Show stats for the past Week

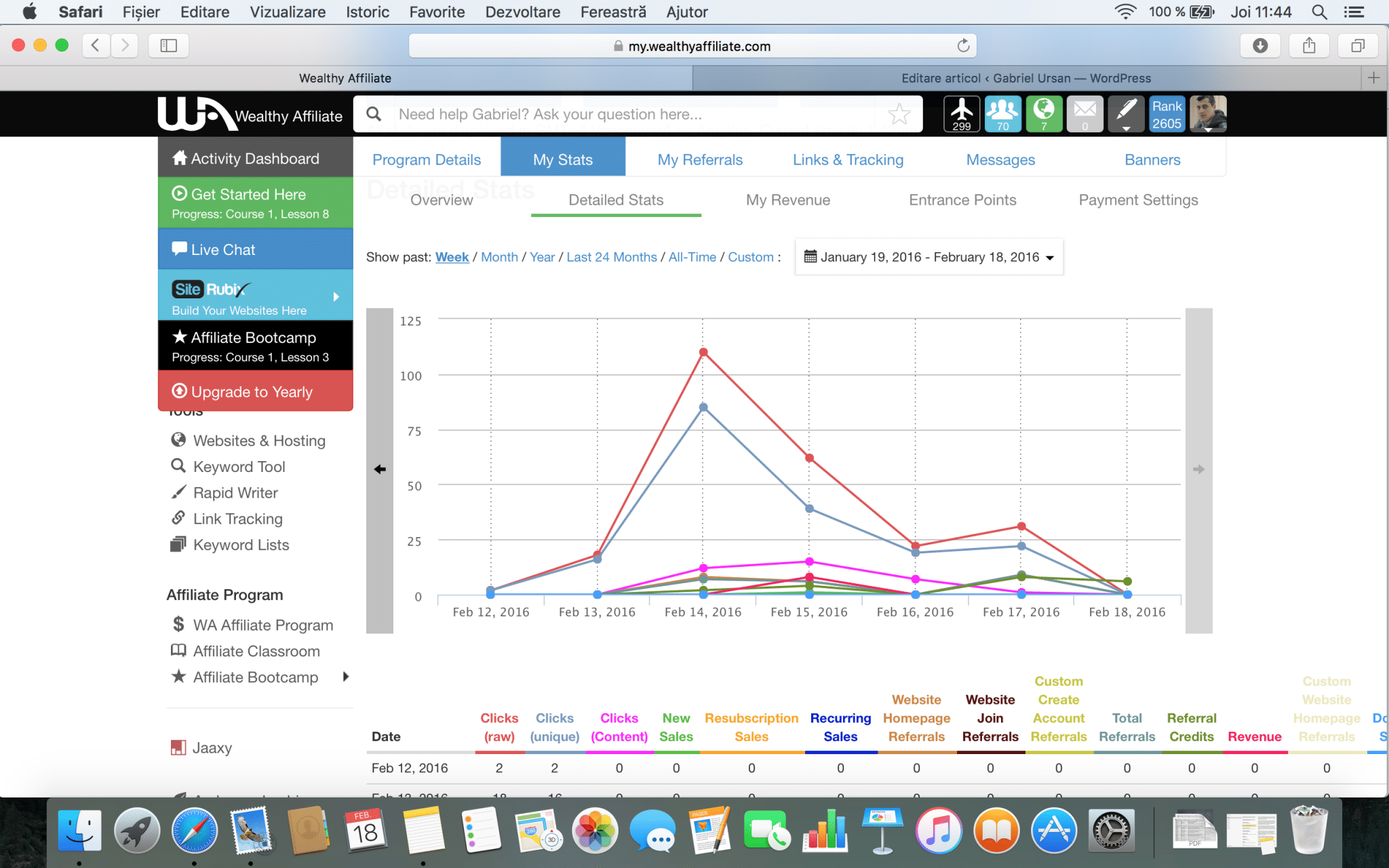tap(452, 257)
